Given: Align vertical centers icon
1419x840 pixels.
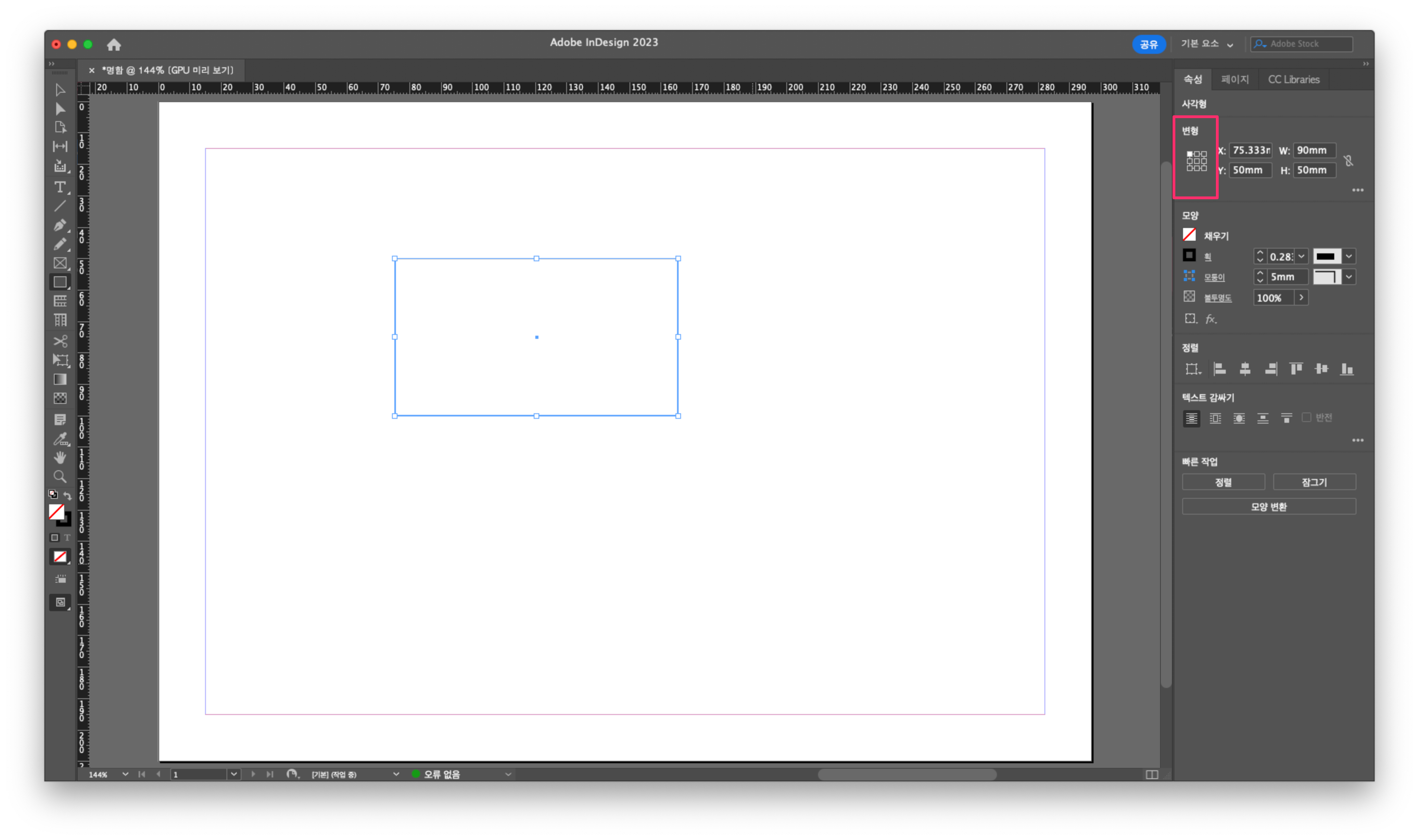Looking at the screenshot, I should pyautogui.click(x=1322, y=369).
